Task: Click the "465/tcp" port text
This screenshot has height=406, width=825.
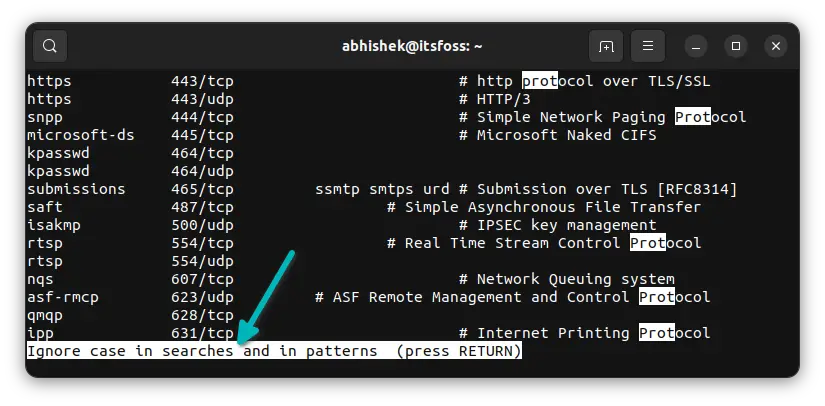Action: tap(202, 189)
